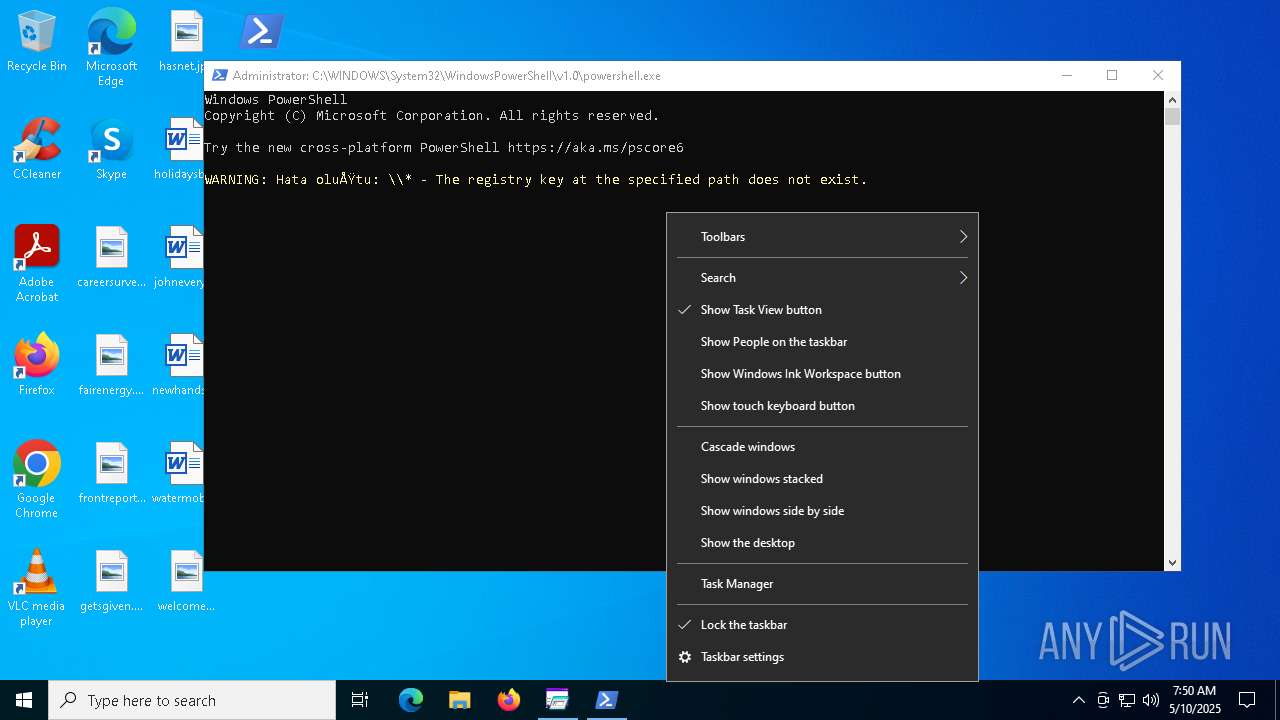The image size is (1280, 720).
Task: Select the hasnet image file on desktop
Action: coord(184,42)
